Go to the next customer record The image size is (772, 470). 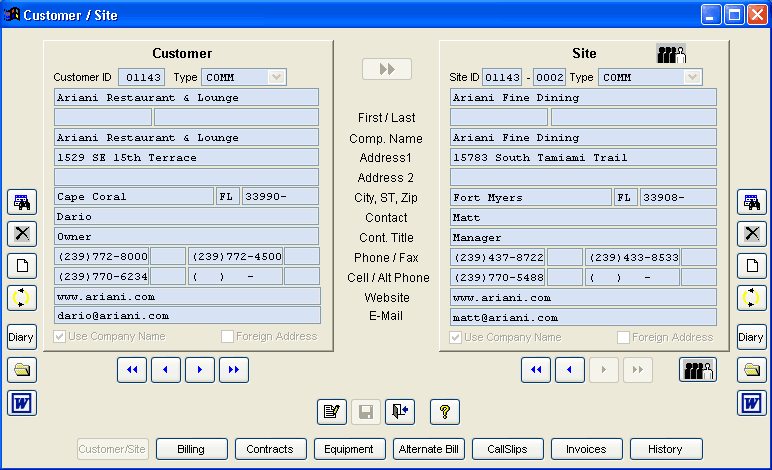coord(199,370)
